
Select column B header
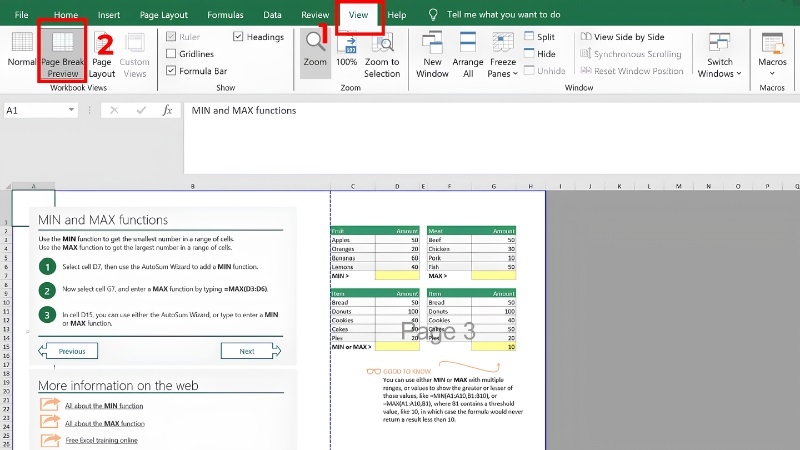192,186
